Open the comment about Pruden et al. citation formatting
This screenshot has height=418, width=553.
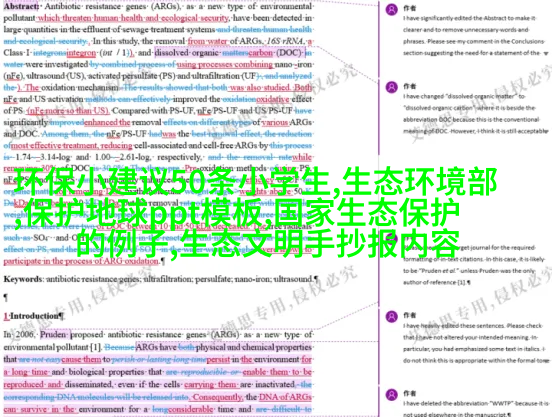pos(473,265)
